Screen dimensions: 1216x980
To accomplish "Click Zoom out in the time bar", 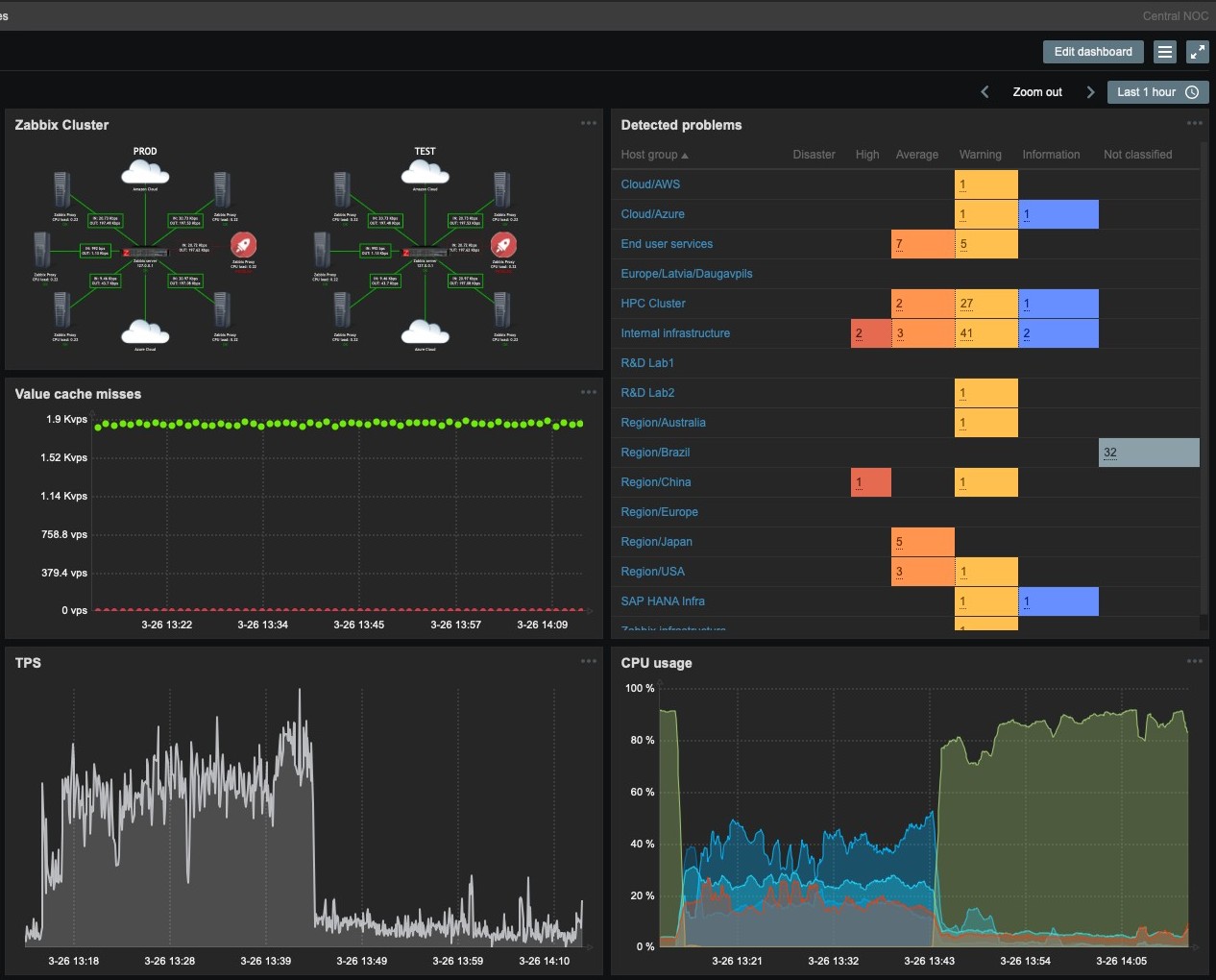I will [x=1036, y=91].
